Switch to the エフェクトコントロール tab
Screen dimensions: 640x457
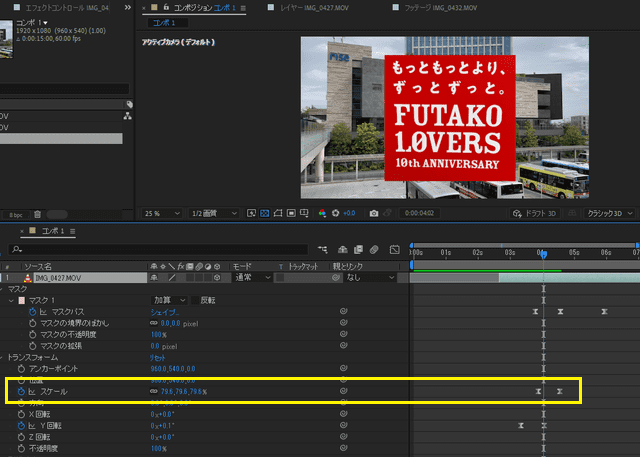(x=62, y=7)
